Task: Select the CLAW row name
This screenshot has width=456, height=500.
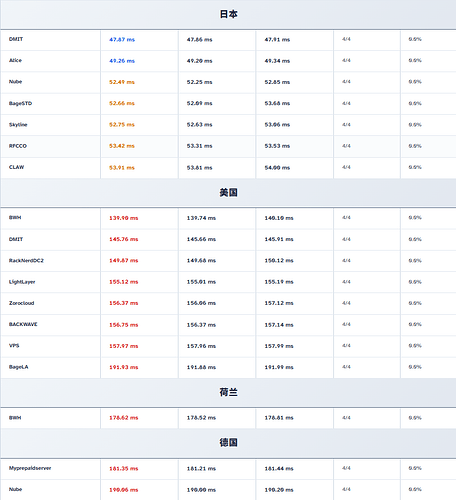Action: (x=16, y=167)
